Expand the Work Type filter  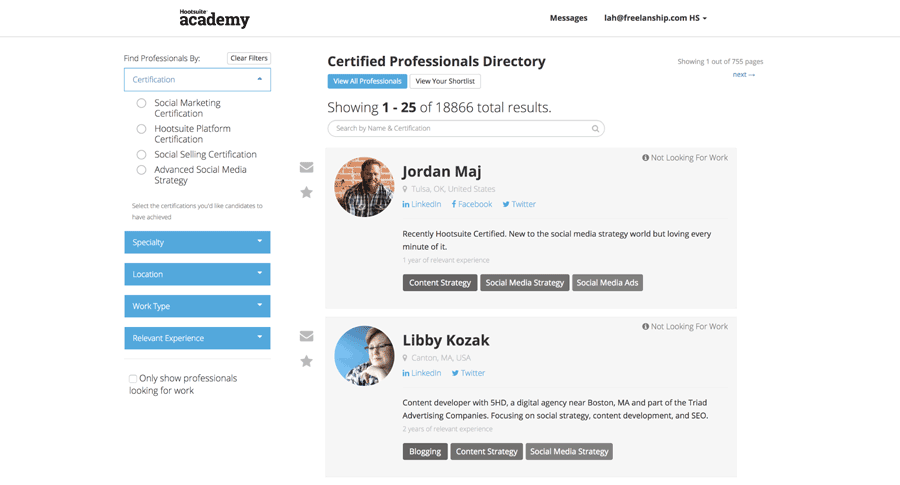coord(197,306)
